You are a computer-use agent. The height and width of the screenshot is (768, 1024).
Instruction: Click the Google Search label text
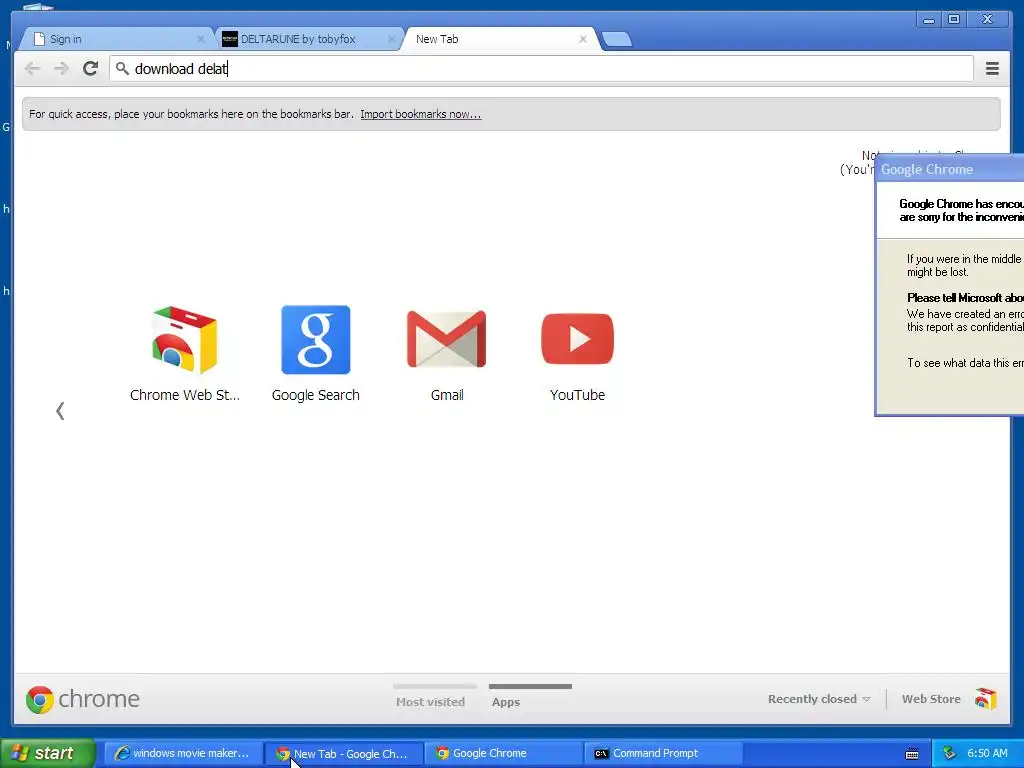(315, 395)
